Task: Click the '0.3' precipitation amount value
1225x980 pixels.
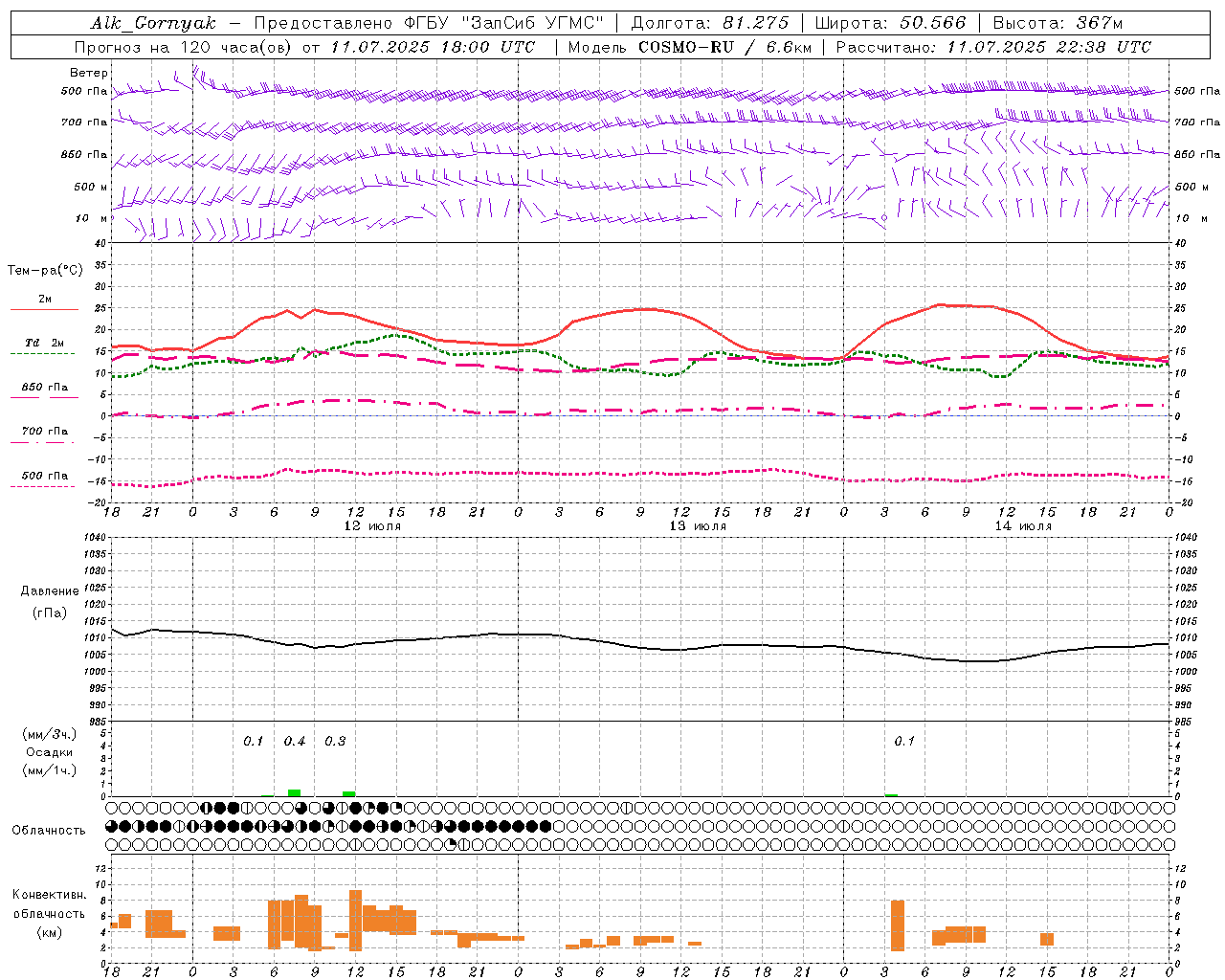Action: (x=335, y=742)
